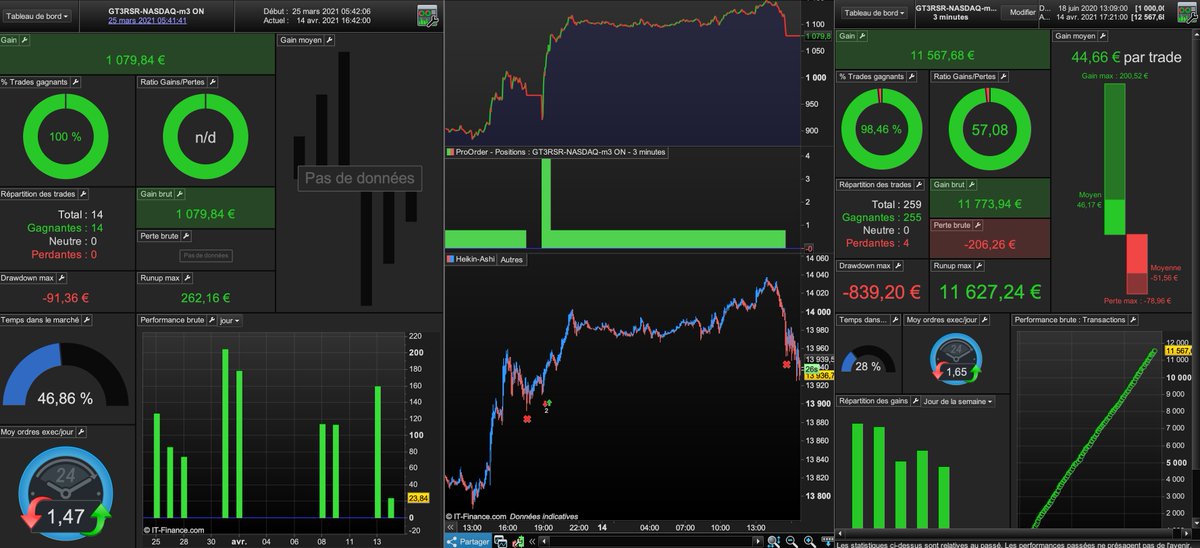Click wrench of Temps dans le marché panel 46,86 %
1200x548 pixels.
pyautogui.click(x=85, y=320)
